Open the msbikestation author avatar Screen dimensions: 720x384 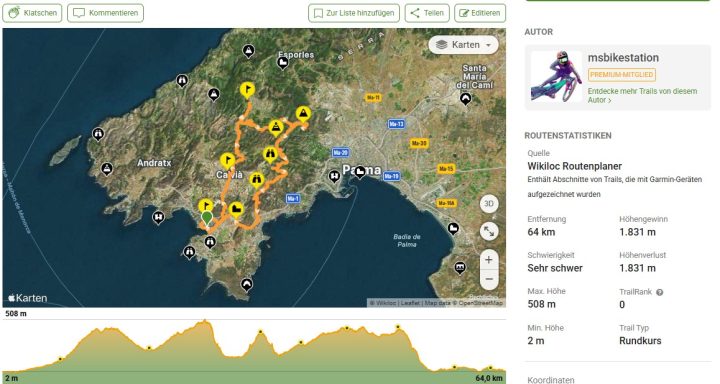557,76
